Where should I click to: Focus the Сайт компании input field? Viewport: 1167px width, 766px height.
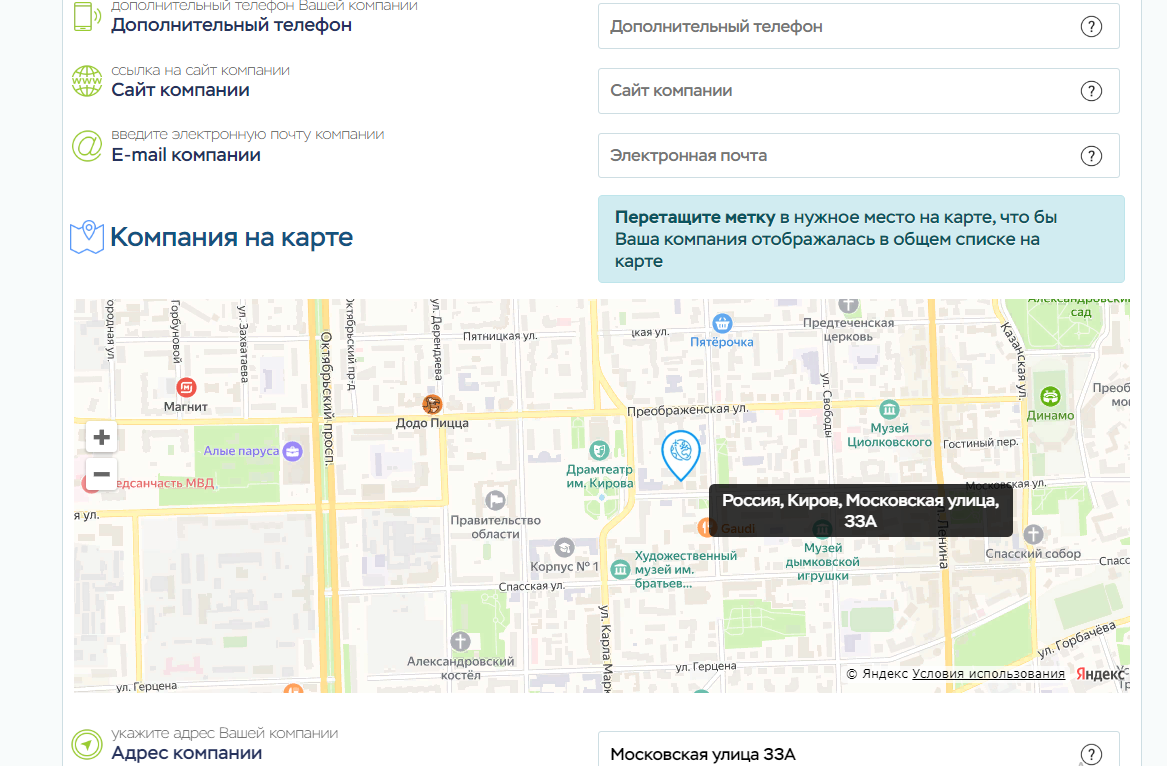(838, 91)
